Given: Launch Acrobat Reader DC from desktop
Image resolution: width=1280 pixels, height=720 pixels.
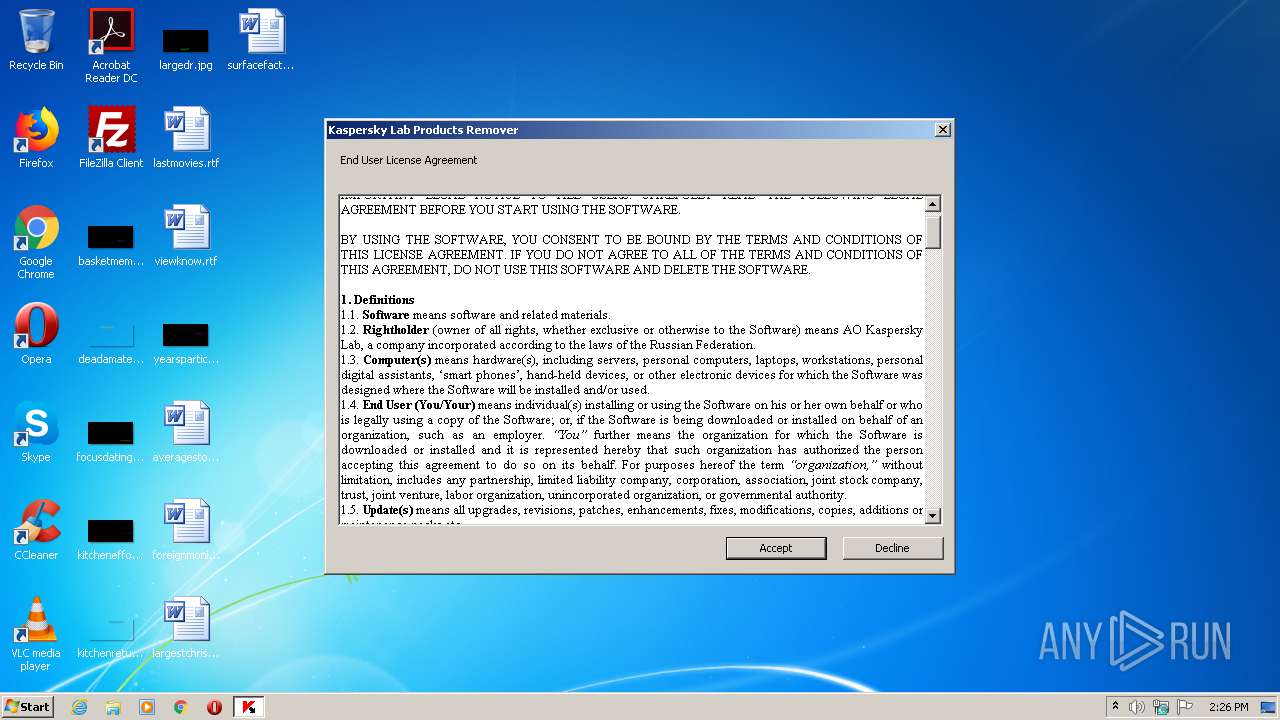Looking at the screenshot, I should coord(111,46).
